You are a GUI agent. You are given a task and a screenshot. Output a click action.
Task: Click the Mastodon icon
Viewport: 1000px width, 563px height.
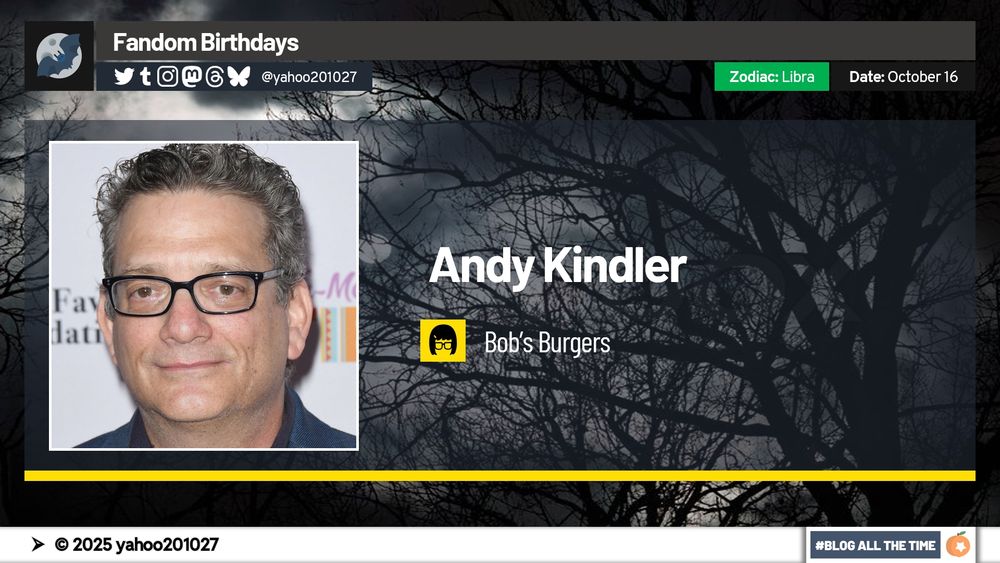coord(191,77)
